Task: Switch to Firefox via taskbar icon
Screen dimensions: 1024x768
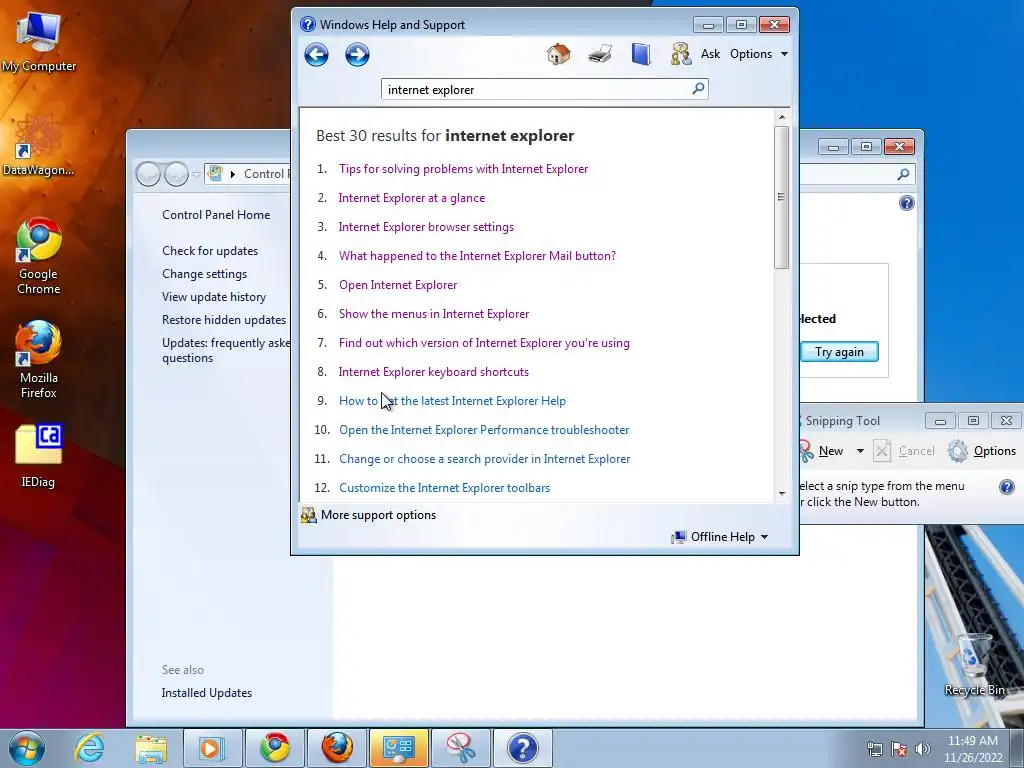Action: pyautogui.click(x=337, y=748)
